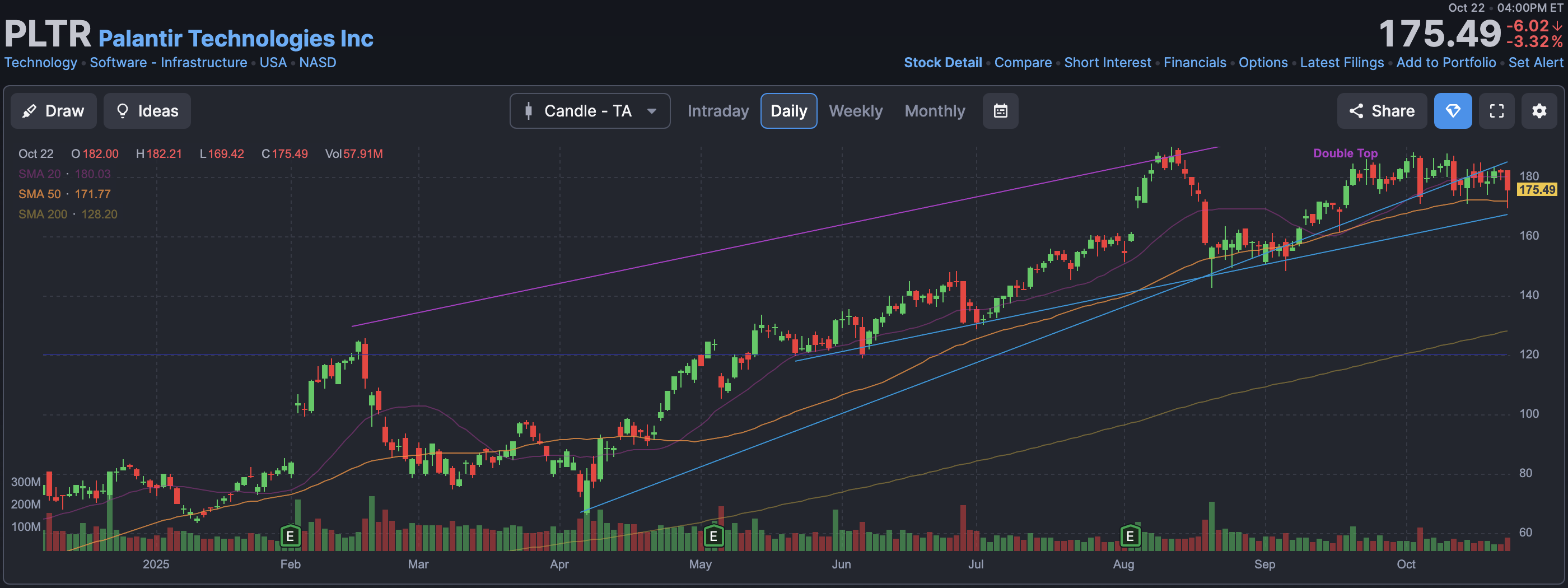This screenshot has height=588, width=1568.
Task: Click the pencil icon in Draw button
Action: [x=29, y=111]
